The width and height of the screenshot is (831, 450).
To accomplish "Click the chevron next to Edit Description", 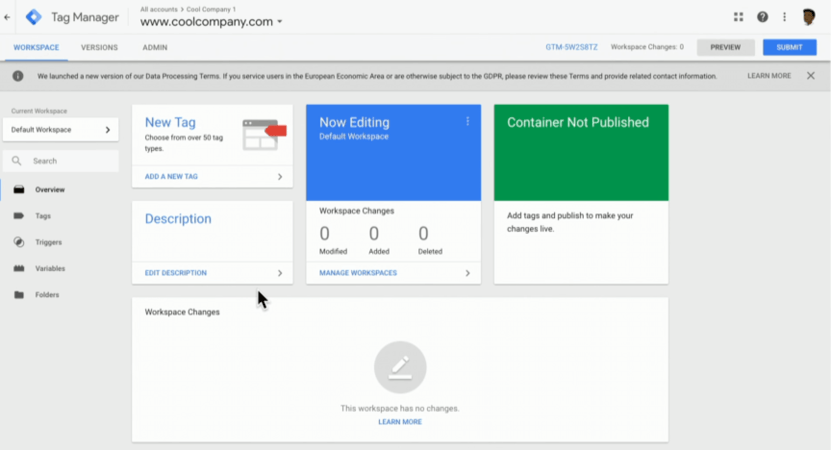I will pyautogui.click(x=280, y=273).
